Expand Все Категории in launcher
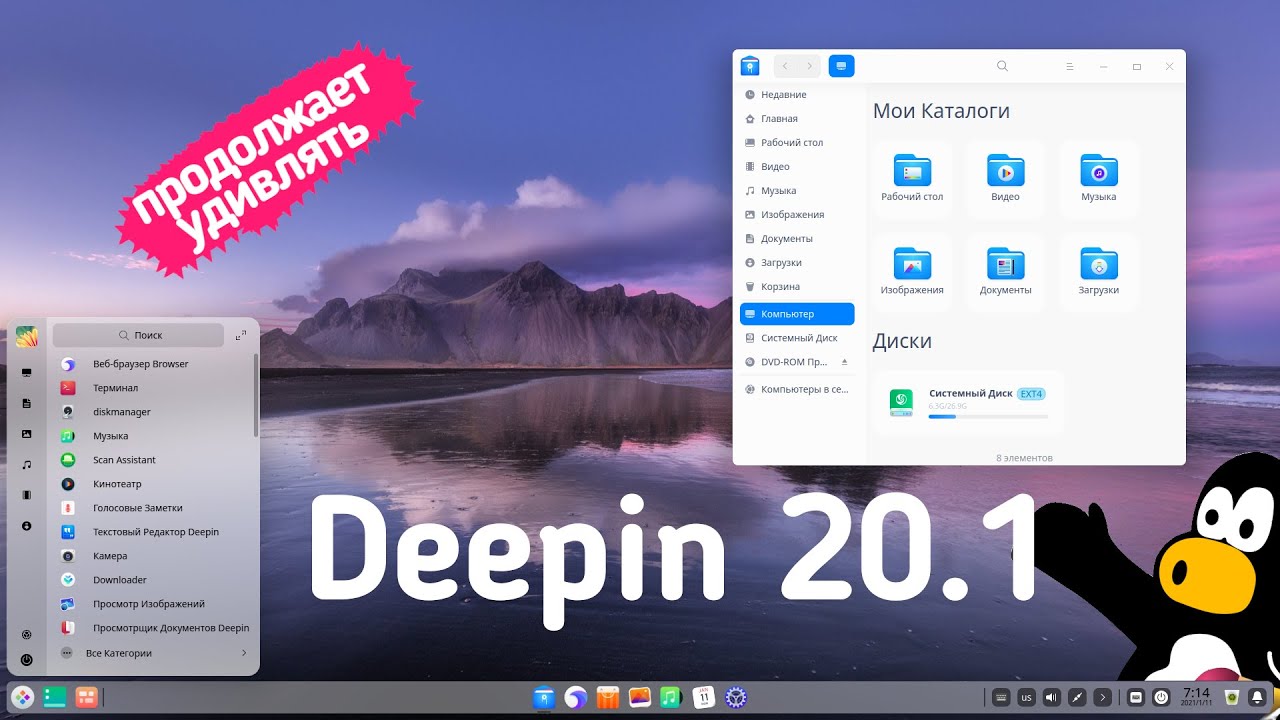1280x720 pixels. point(153,653)
